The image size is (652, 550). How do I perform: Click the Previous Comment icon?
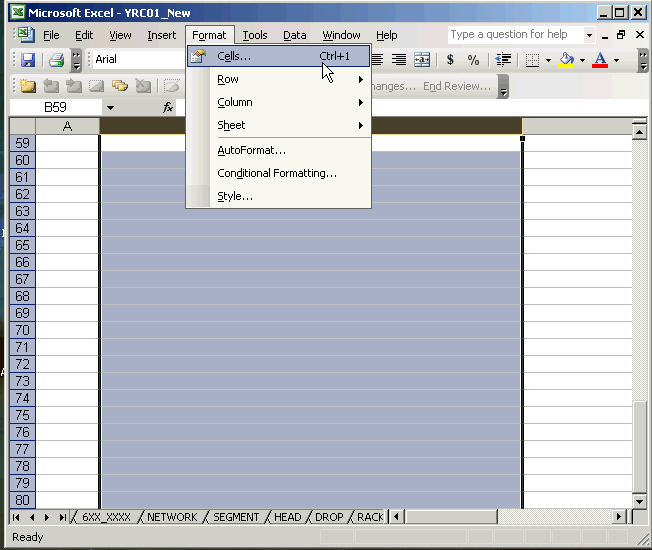51,86
